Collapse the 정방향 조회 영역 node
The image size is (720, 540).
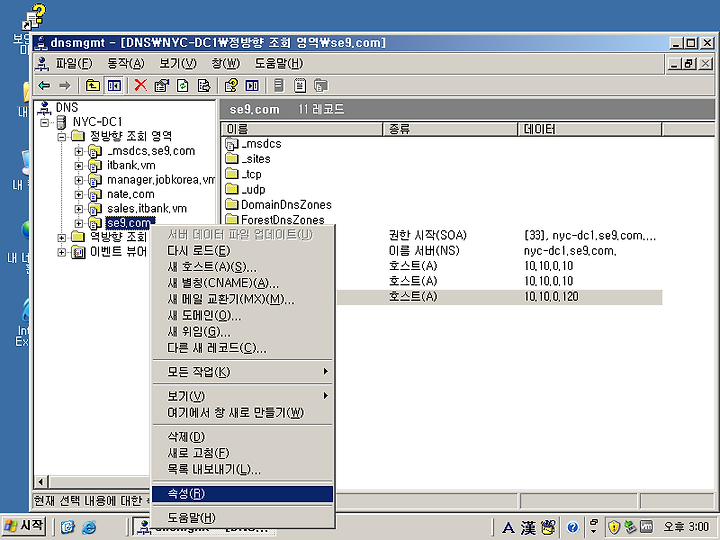[62, 136]
